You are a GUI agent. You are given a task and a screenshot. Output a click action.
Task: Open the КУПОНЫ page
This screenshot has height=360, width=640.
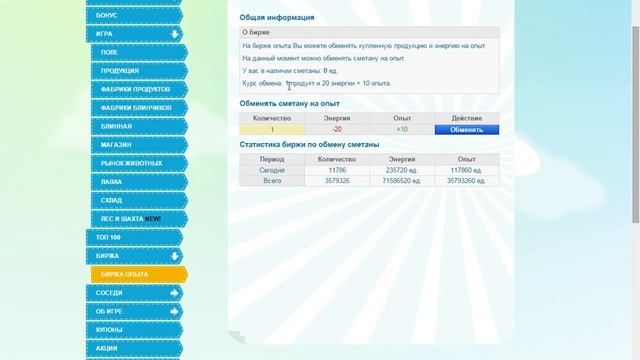[134, 330]
